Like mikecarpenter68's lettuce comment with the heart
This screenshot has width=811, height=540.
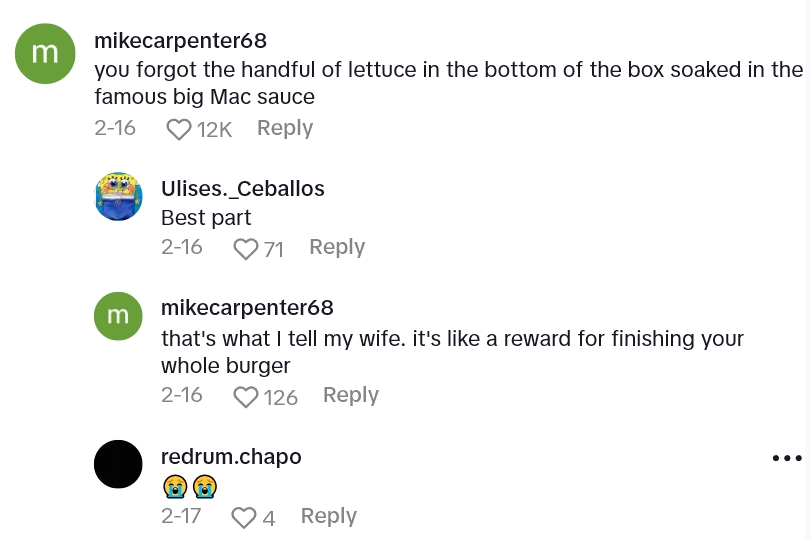click(179, 129)
